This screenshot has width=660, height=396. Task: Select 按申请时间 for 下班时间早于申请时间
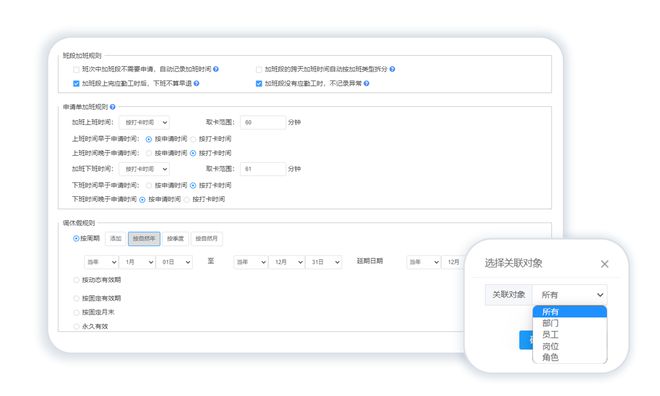[149, 186]
